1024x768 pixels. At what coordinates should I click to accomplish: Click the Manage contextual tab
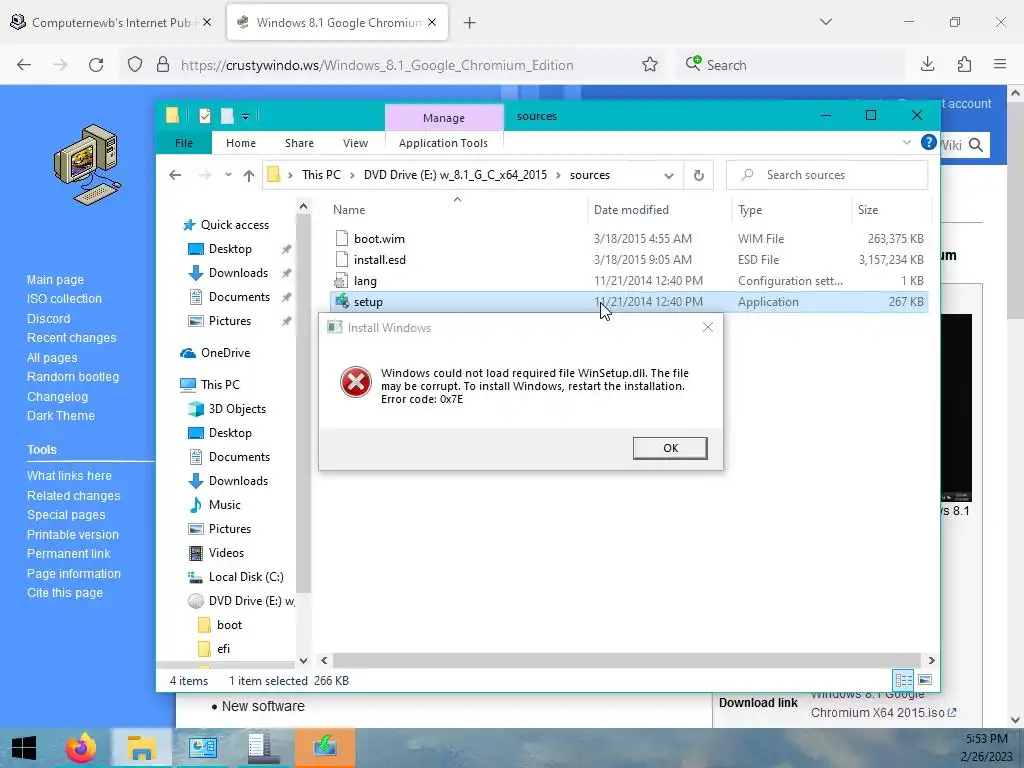[x=444, y=118]
